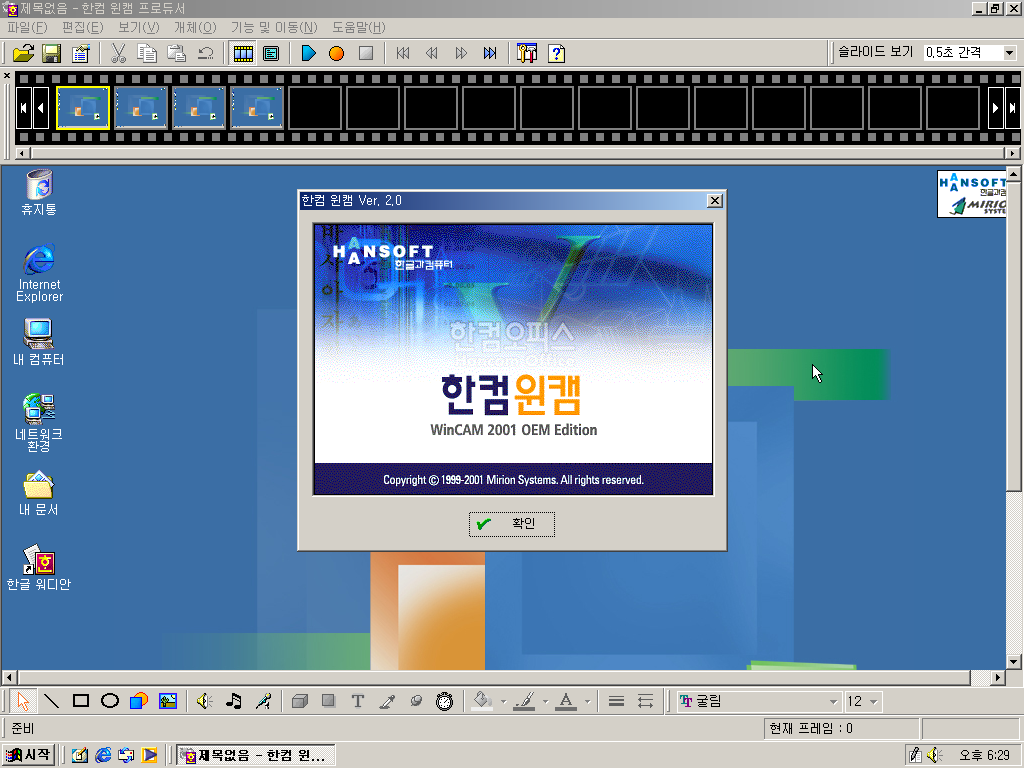Image resolution: width=1024 pixels, height=768 pixels.
Task: Toggle the frame detail view button
Action: click(x=271, y=53)
